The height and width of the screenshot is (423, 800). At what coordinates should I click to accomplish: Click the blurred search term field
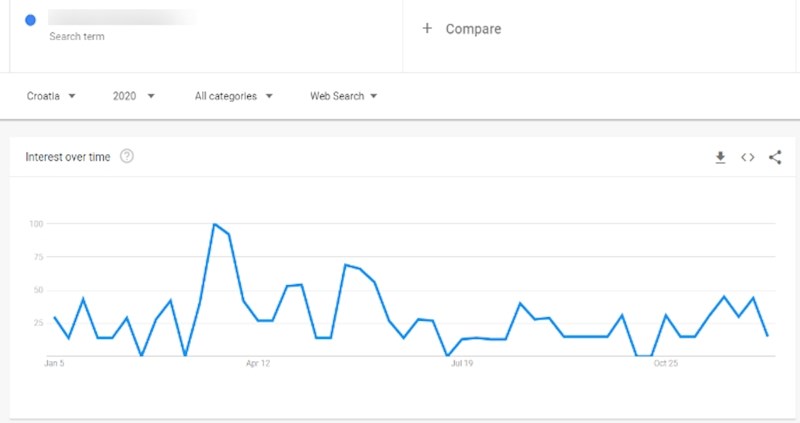click(x=122, y=17)
